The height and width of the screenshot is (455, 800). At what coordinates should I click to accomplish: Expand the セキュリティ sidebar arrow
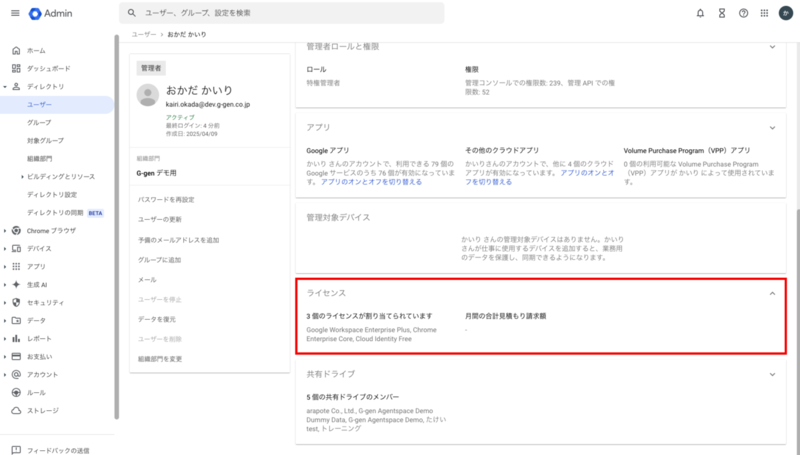tap(5, 302)
